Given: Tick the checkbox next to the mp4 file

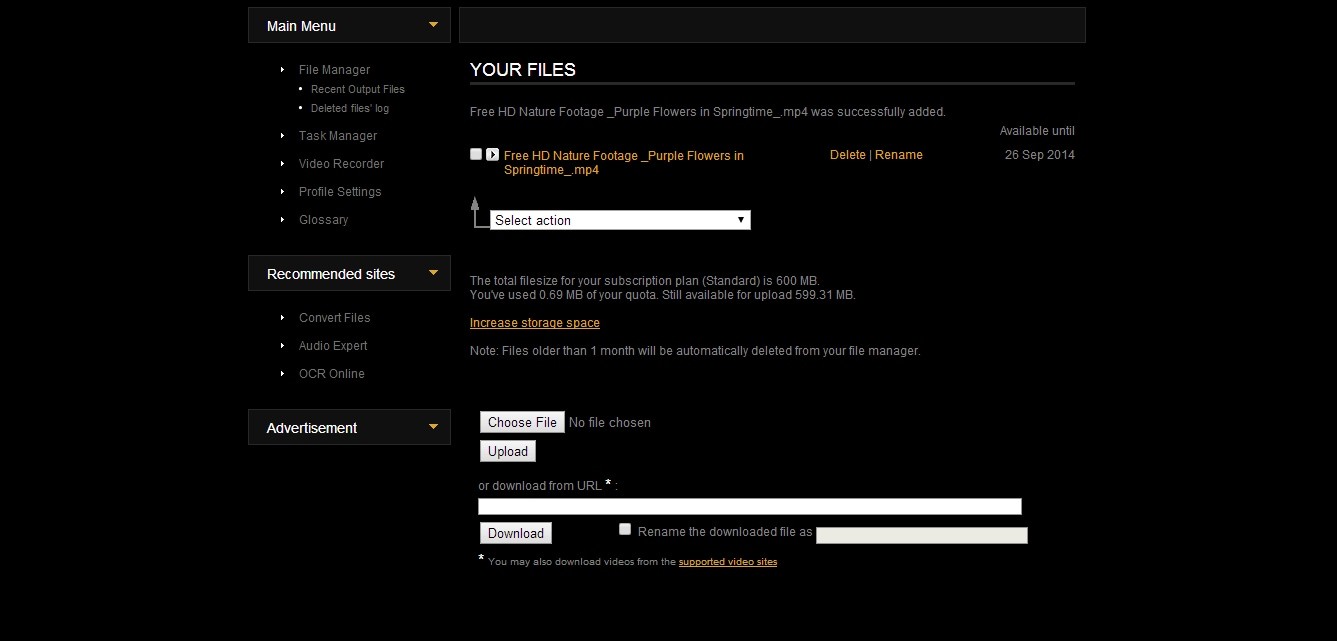Looking at the screenshot, I should click(476, 154).
